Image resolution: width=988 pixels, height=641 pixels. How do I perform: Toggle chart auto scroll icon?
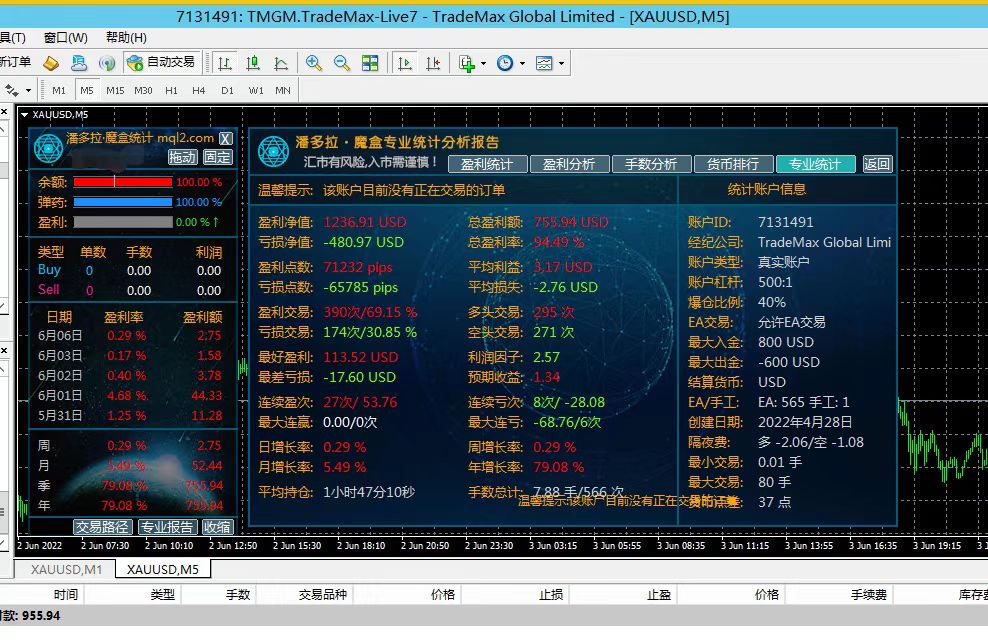(x=405, y=63)
